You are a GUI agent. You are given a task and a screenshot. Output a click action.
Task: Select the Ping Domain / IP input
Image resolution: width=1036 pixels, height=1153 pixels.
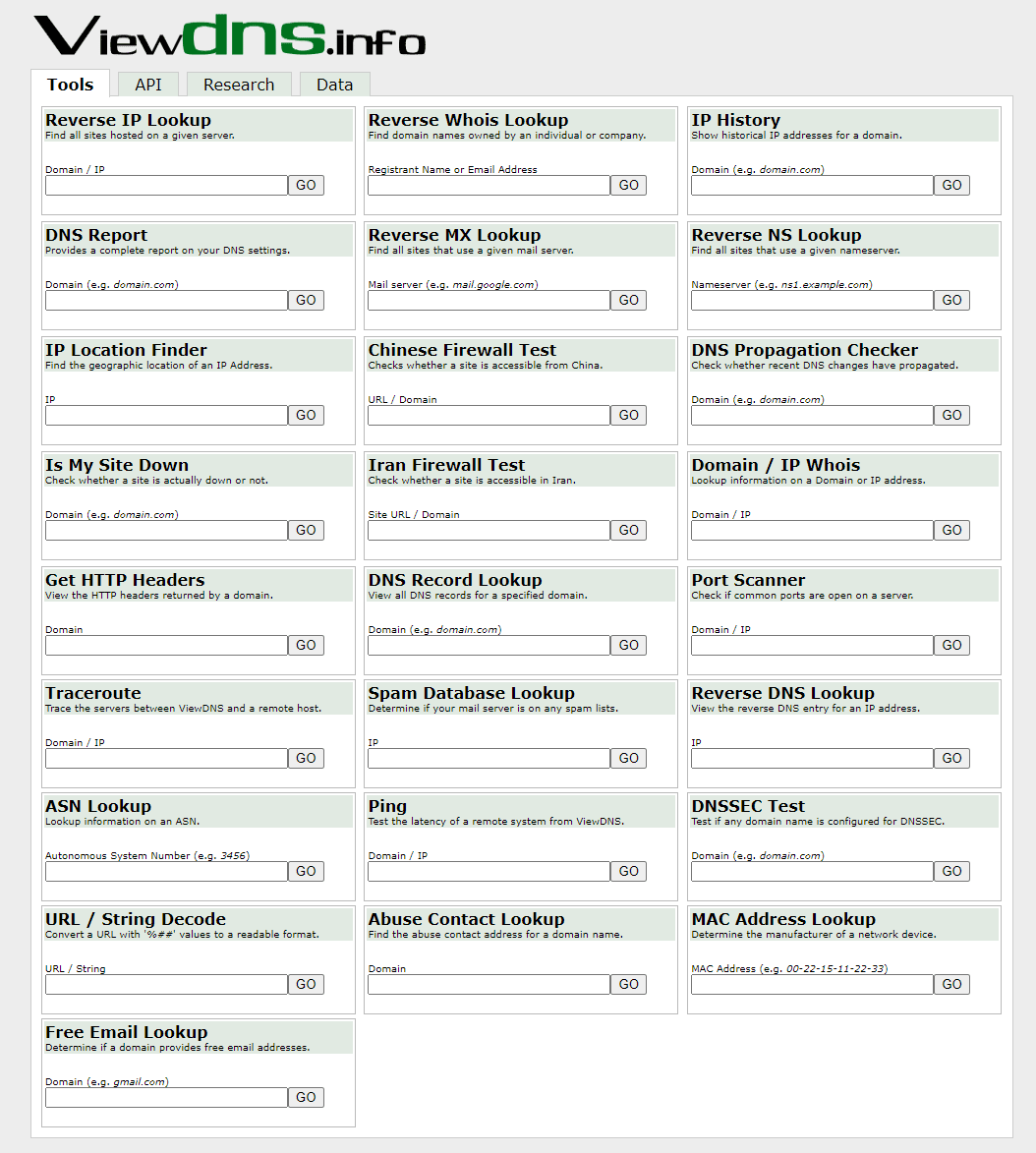pyautogui.click(x=489, y=871)
